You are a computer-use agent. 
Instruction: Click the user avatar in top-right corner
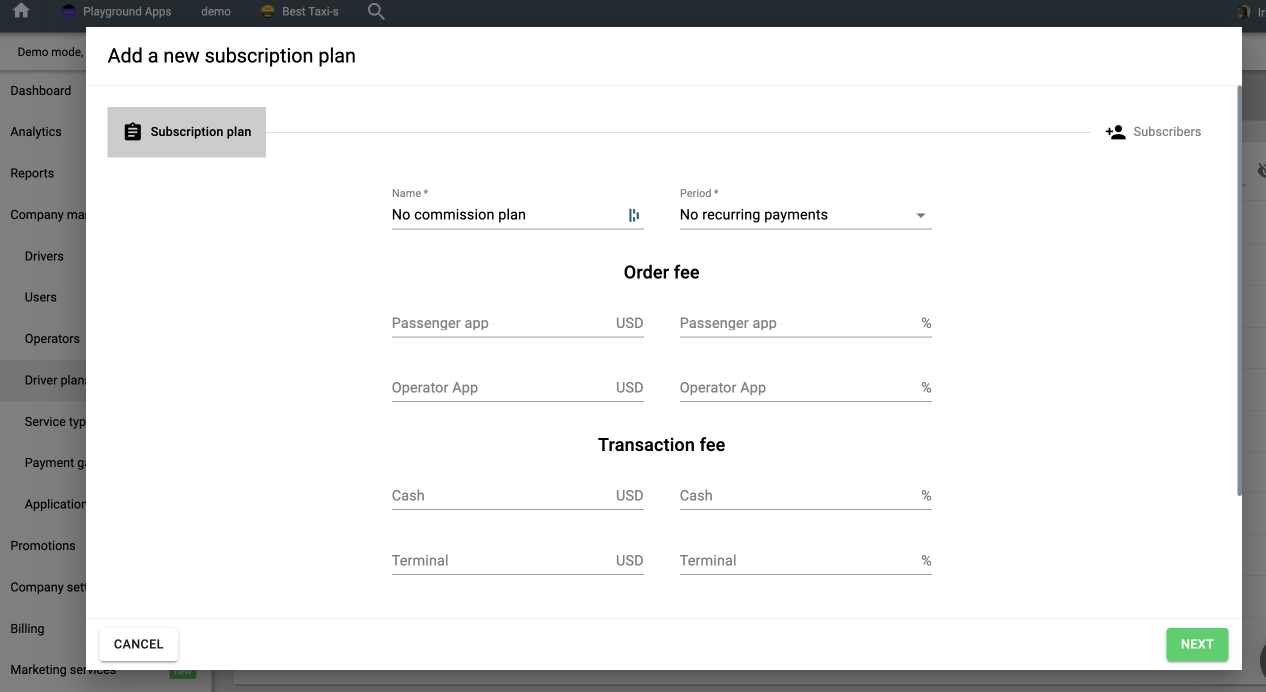click(1243, 12)
